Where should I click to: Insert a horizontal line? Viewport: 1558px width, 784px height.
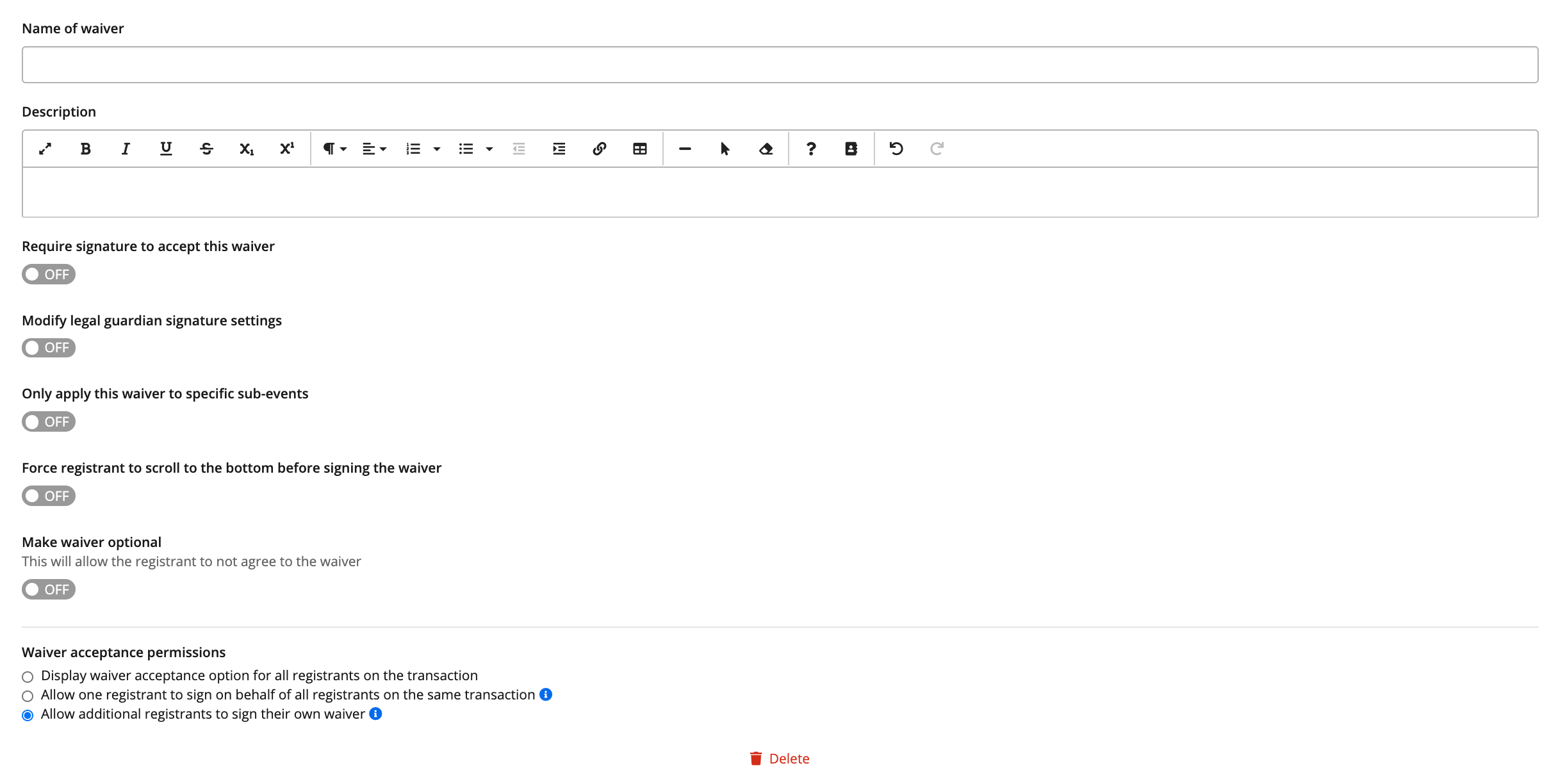[x=685, y=149]
